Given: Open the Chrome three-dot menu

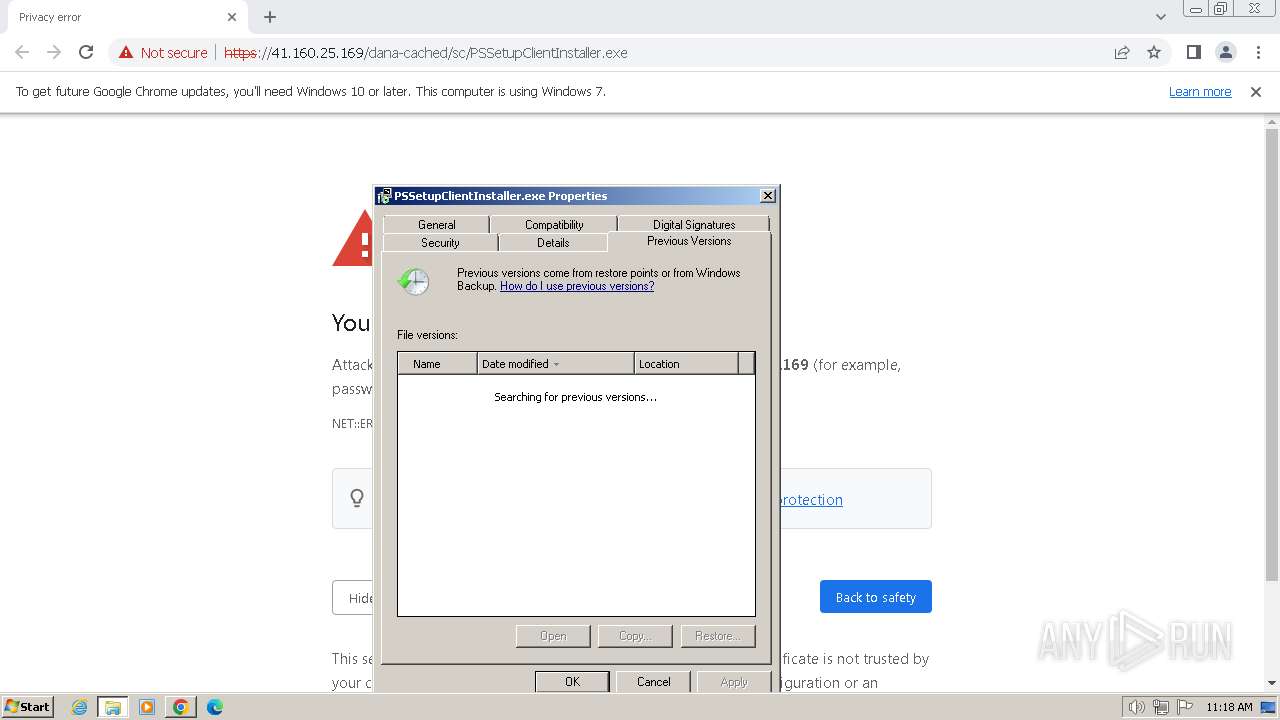Looking at the screenshot, I should 1258,52.
